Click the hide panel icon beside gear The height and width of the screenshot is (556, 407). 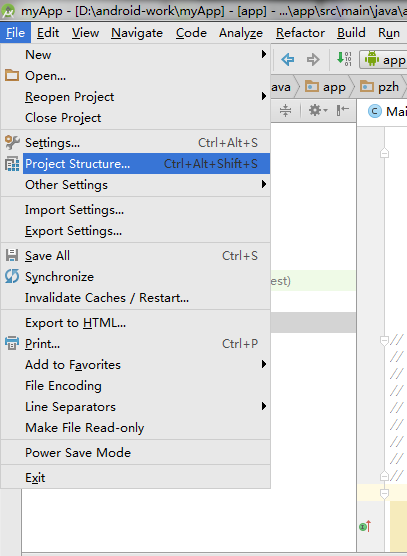[x=342, y=110]
